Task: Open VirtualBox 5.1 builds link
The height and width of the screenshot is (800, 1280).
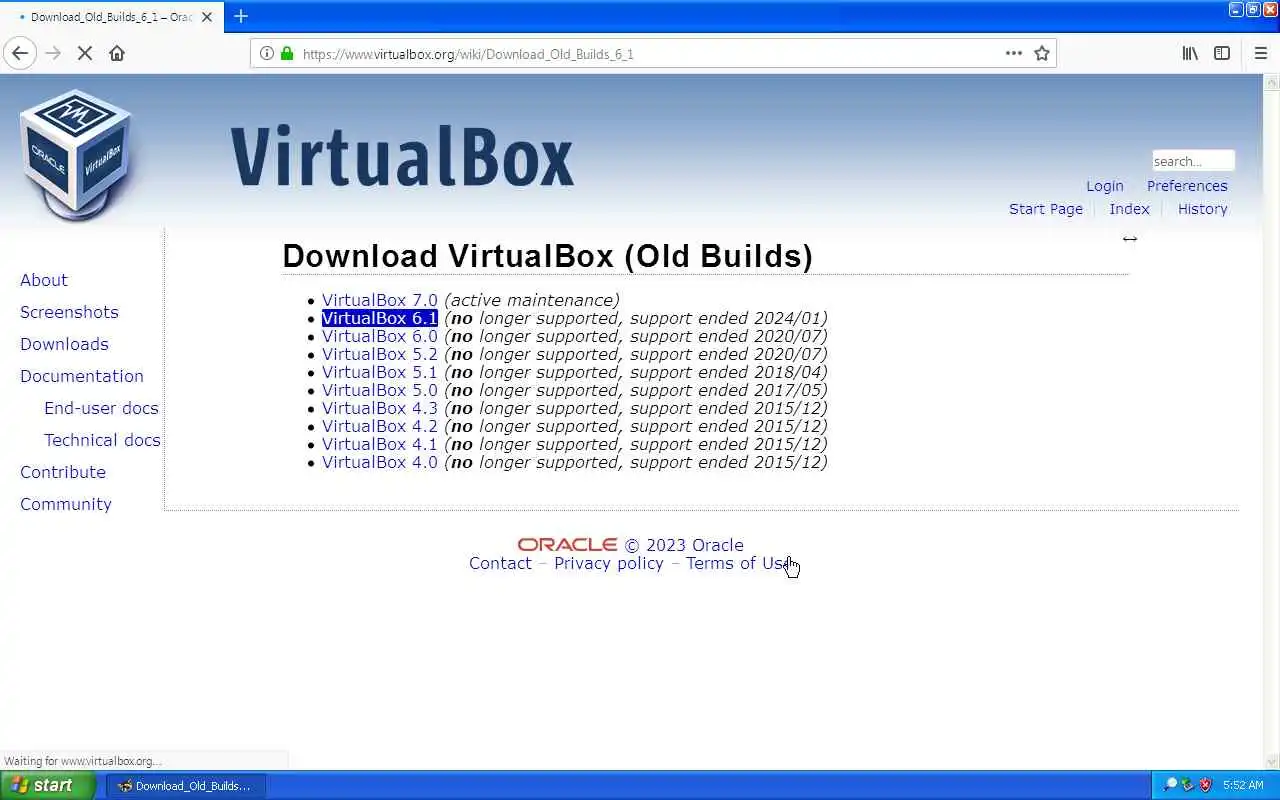Action: point(380,372)
